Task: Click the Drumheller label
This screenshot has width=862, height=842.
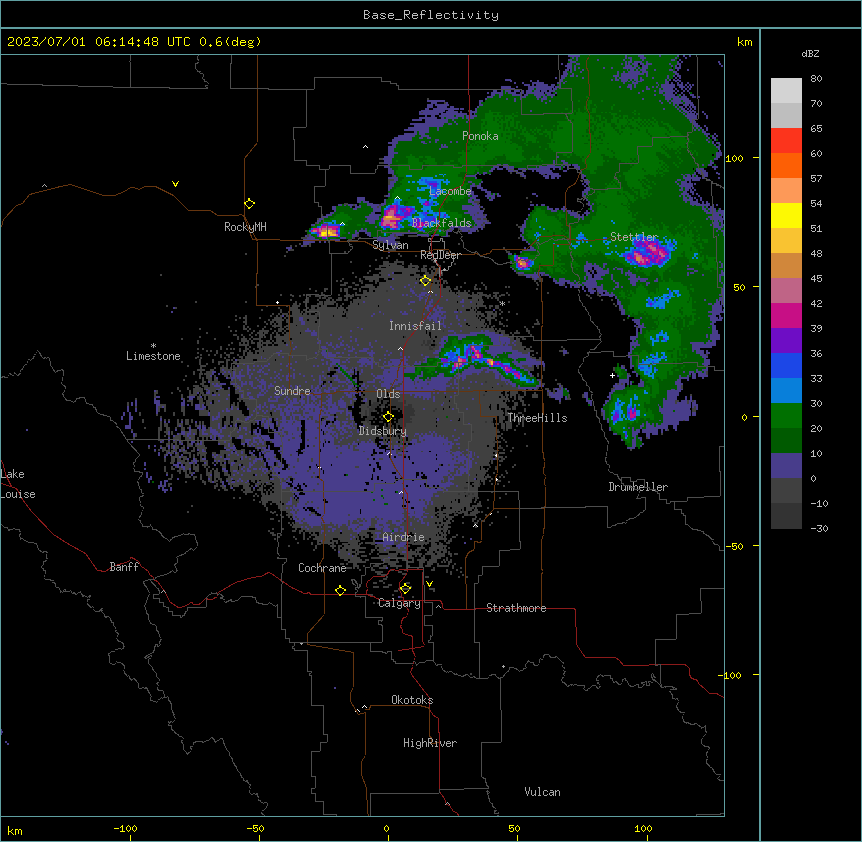Action: pyautogui.click(x=638, y=487)
